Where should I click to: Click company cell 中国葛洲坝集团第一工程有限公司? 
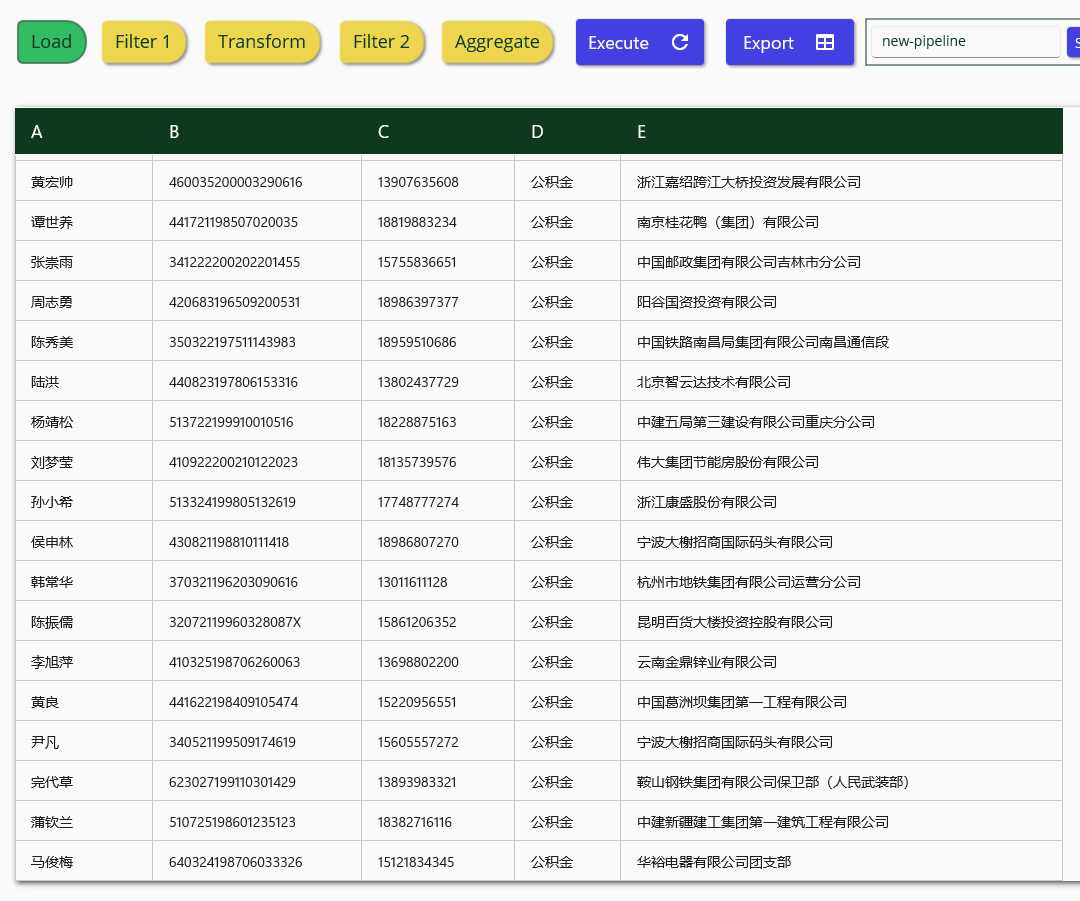click(x=841, y=701)
